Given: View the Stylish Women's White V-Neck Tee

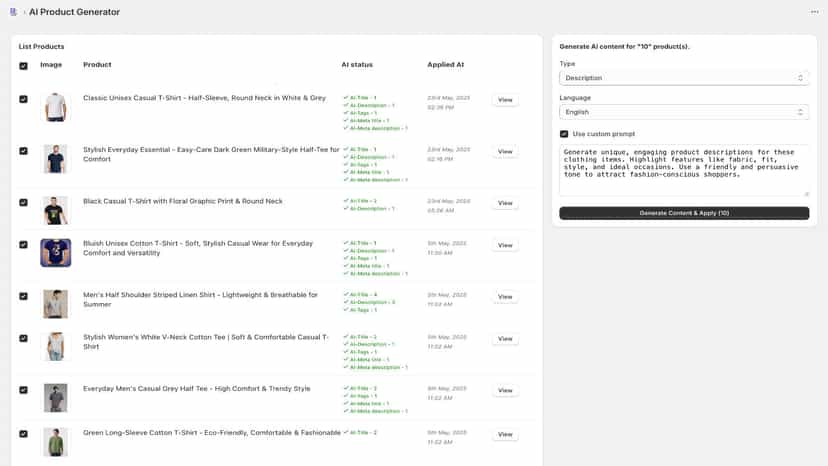Looking at the screenshot, I should tap(505, 339).
